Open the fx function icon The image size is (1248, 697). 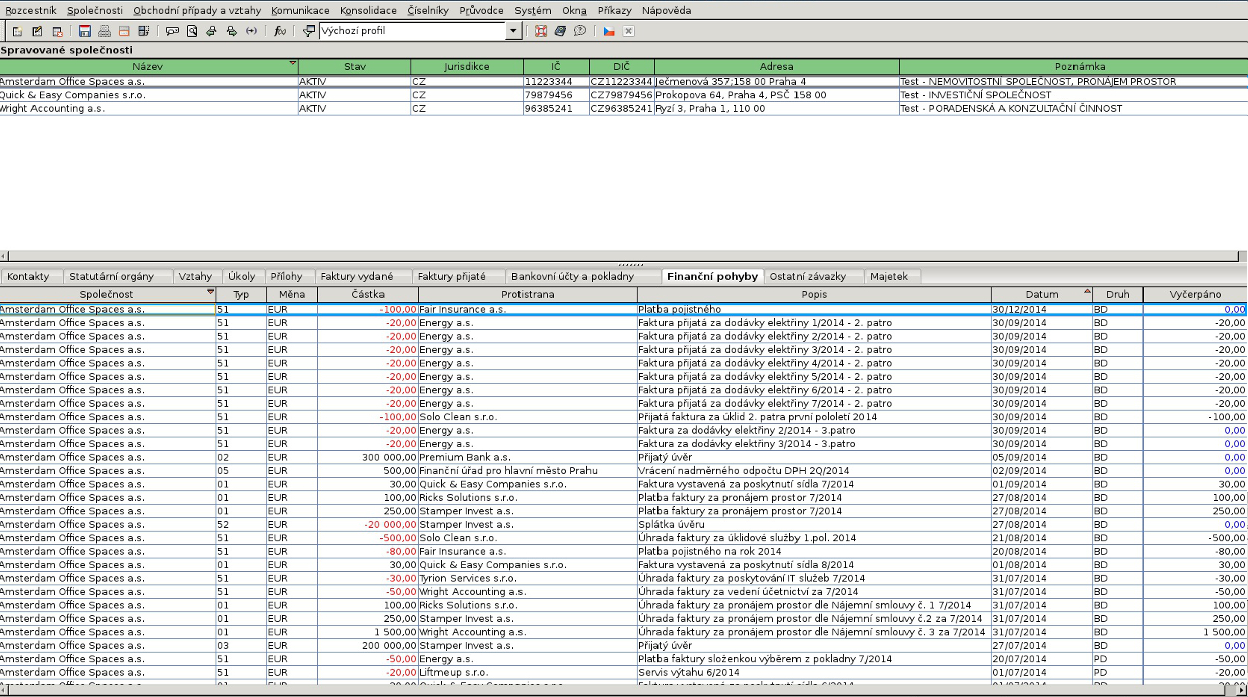click(280, 31)
